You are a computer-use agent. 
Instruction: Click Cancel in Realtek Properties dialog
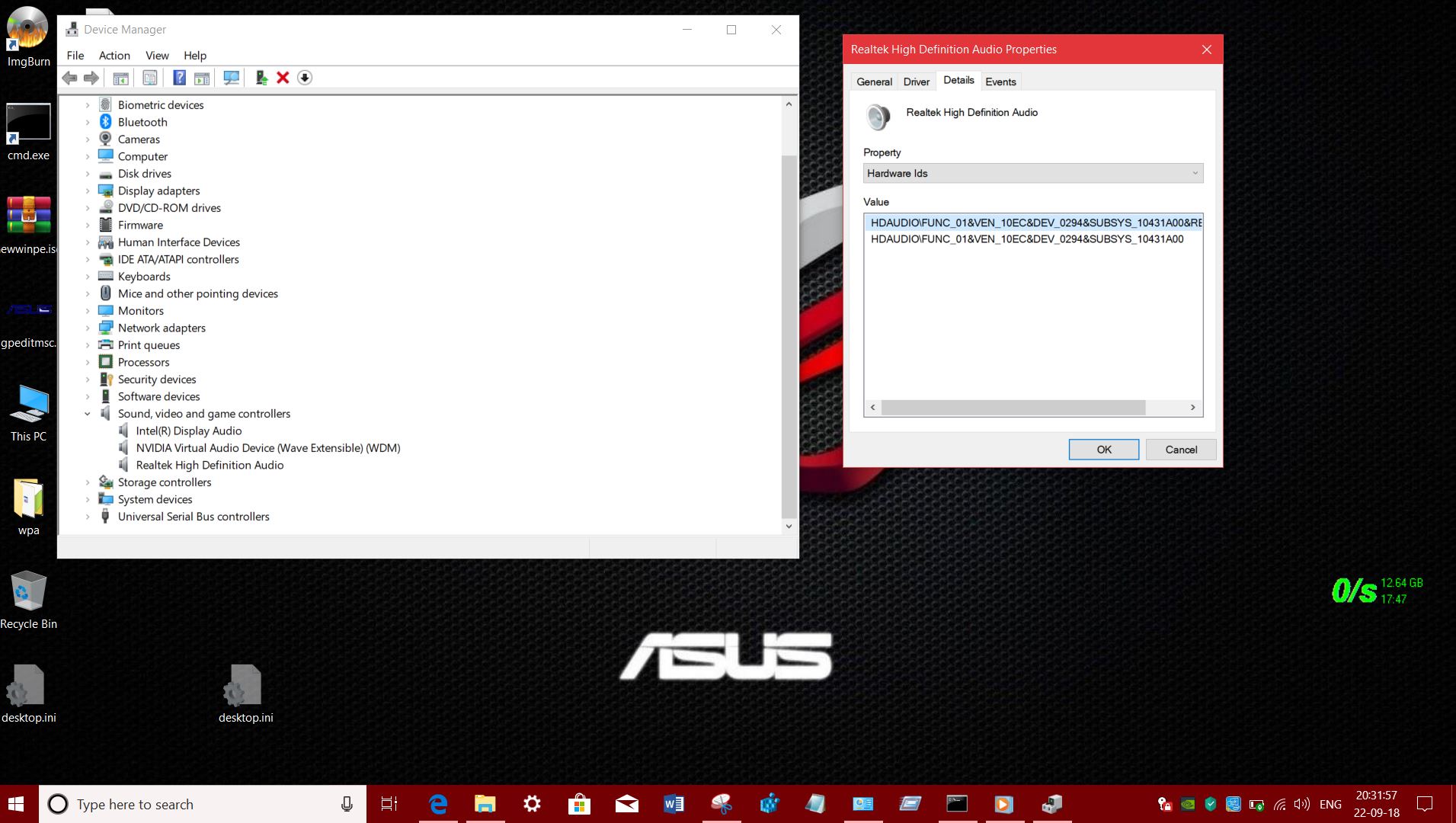point(1181,450)
